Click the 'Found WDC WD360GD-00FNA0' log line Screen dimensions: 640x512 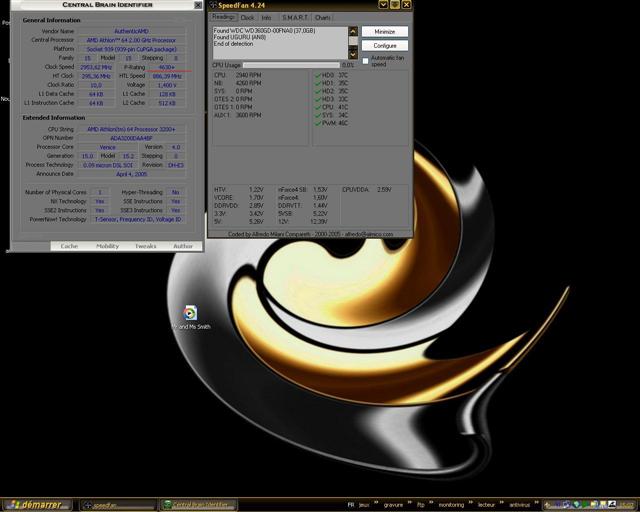tap(264, 31)
